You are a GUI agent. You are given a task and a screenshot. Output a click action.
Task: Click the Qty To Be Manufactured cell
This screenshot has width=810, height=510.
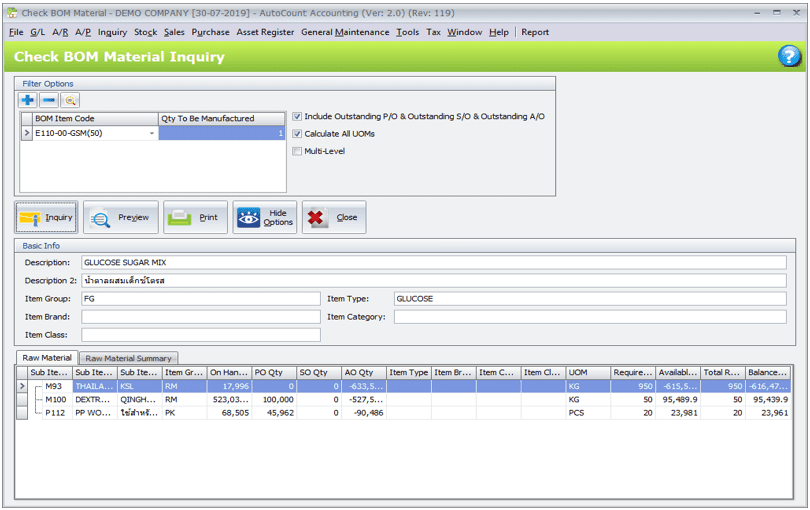coord(221,133)
